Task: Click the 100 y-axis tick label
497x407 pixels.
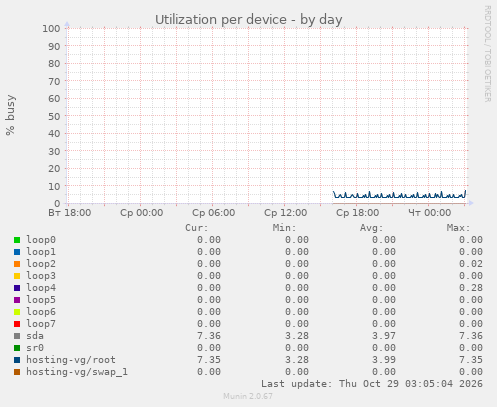Action: coord(51,29)
